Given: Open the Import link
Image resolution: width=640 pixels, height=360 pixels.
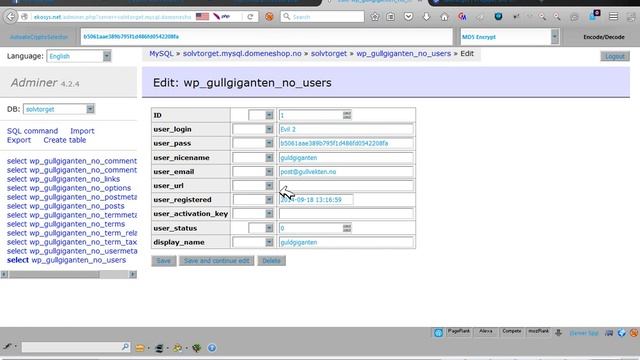Looking at the screenshot, I should 82,131.
